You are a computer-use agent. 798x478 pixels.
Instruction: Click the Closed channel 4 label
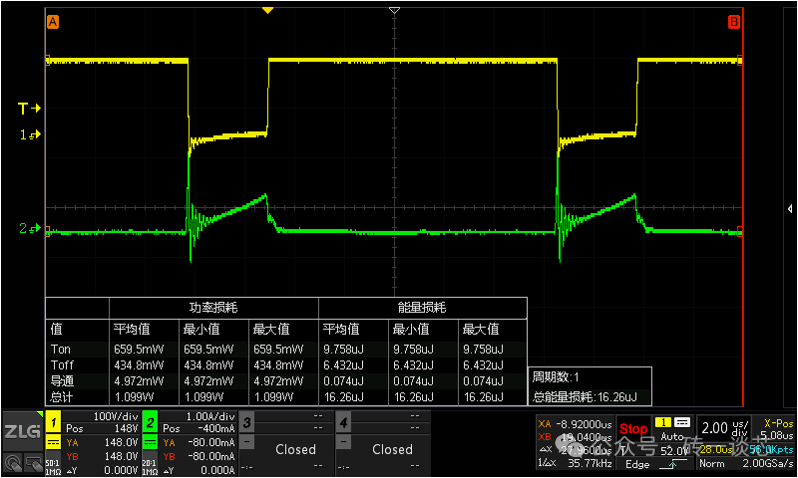click(392, 449)
